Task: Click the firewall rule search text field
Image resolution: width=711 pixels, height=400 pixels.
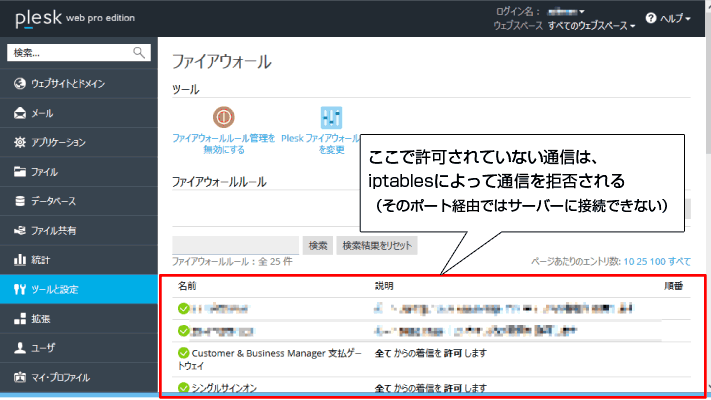Action: pyautogui.click(x=235, y=245)
